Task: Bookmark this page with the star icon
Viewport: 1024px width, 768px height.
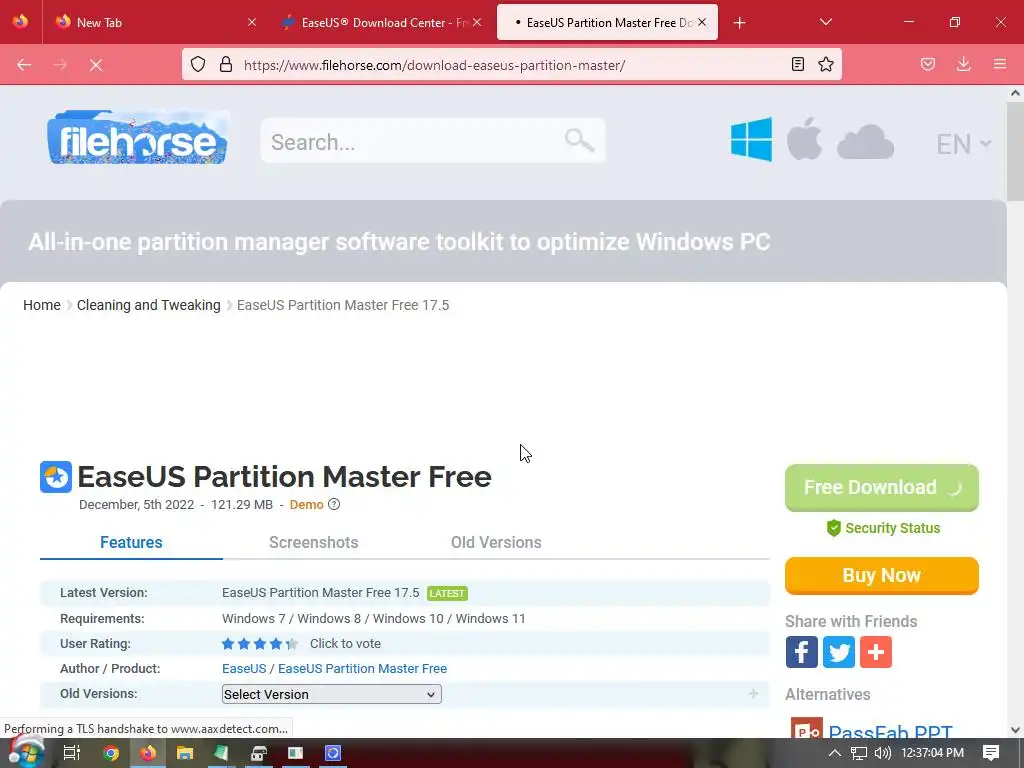Action: point(826,64)
